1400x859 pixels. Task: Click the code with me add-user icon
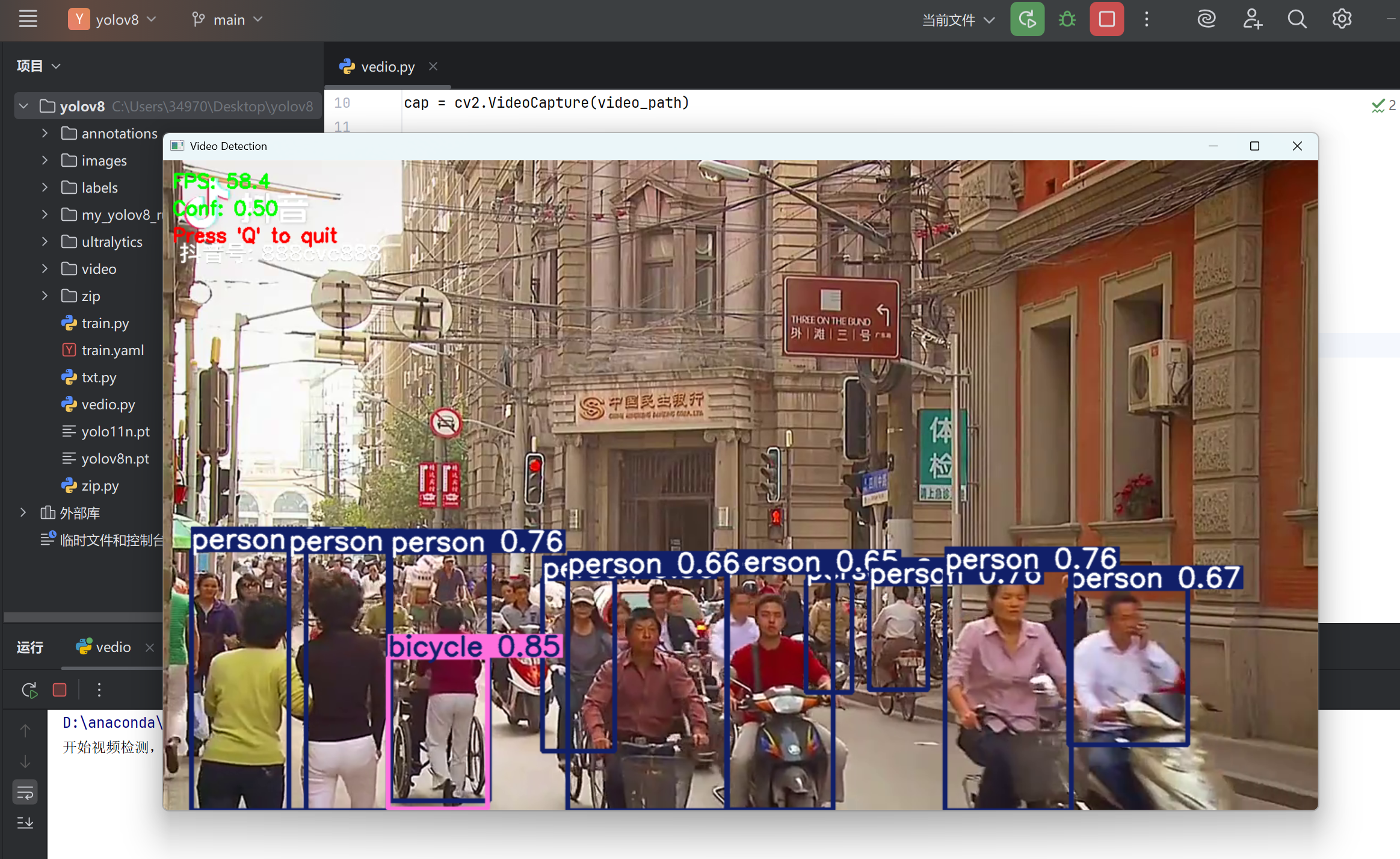(1252, 19)
